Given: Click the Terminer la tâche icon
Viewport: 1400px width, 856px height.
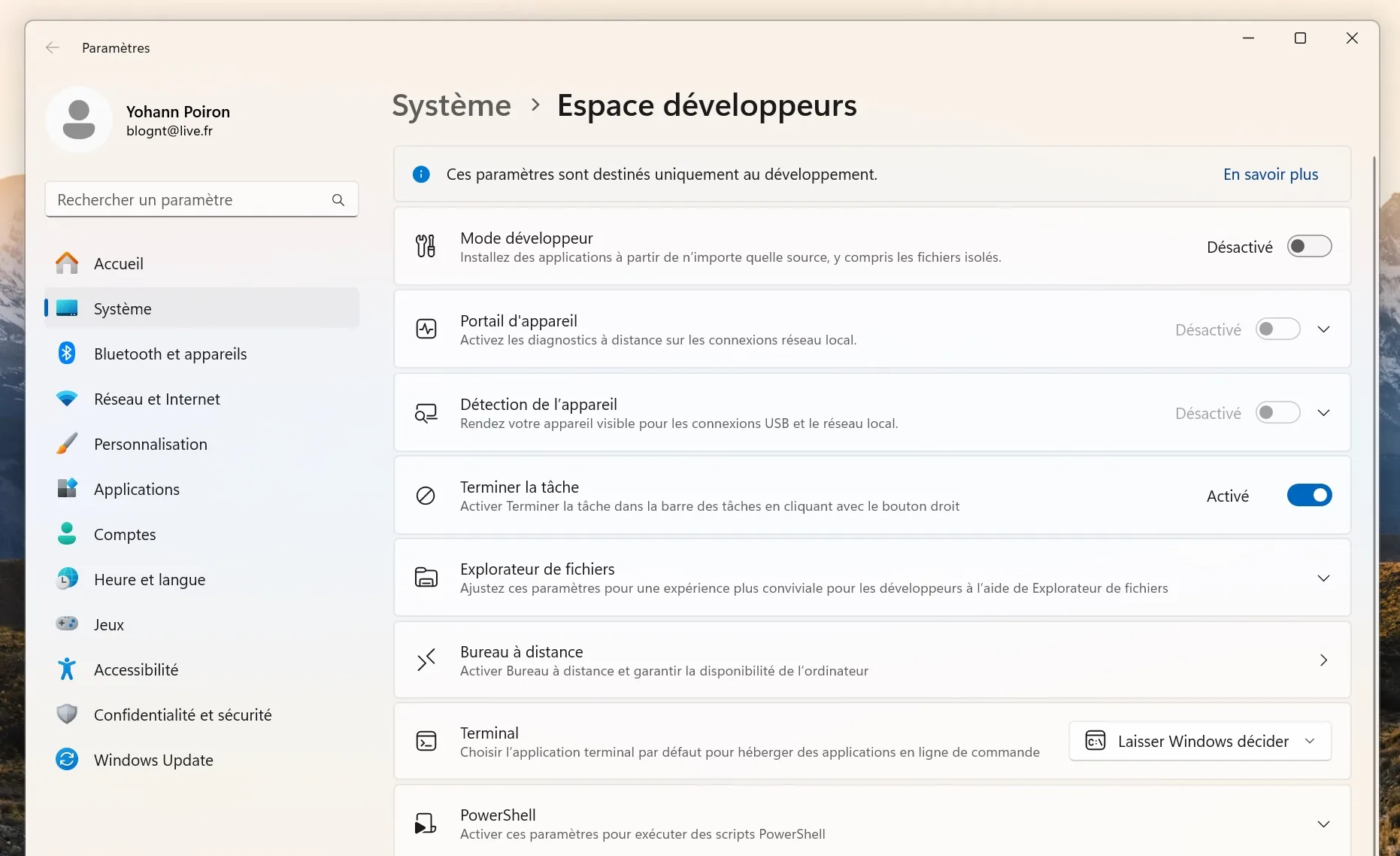Looking at the screenshot, I should (x=426, y=495).
